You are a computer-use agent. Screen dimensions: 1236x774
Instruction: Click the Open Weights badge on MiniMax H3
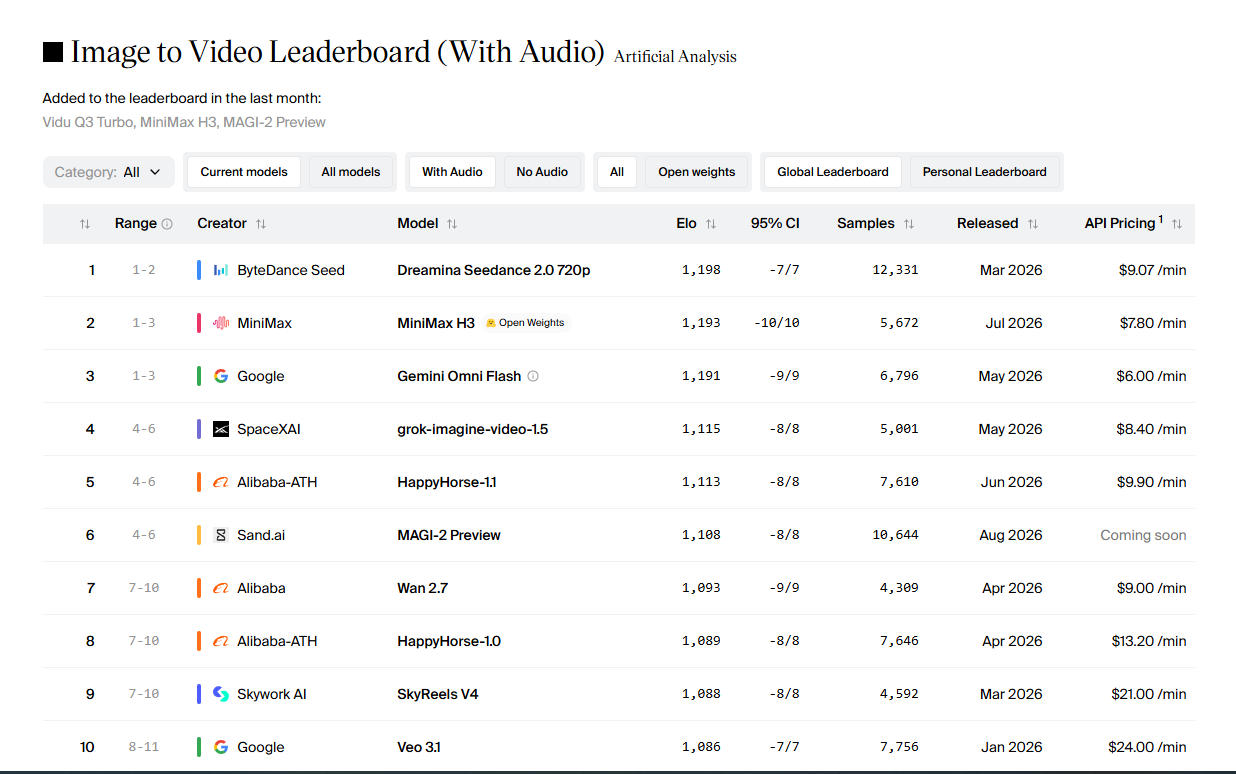(x=525, y=323)
